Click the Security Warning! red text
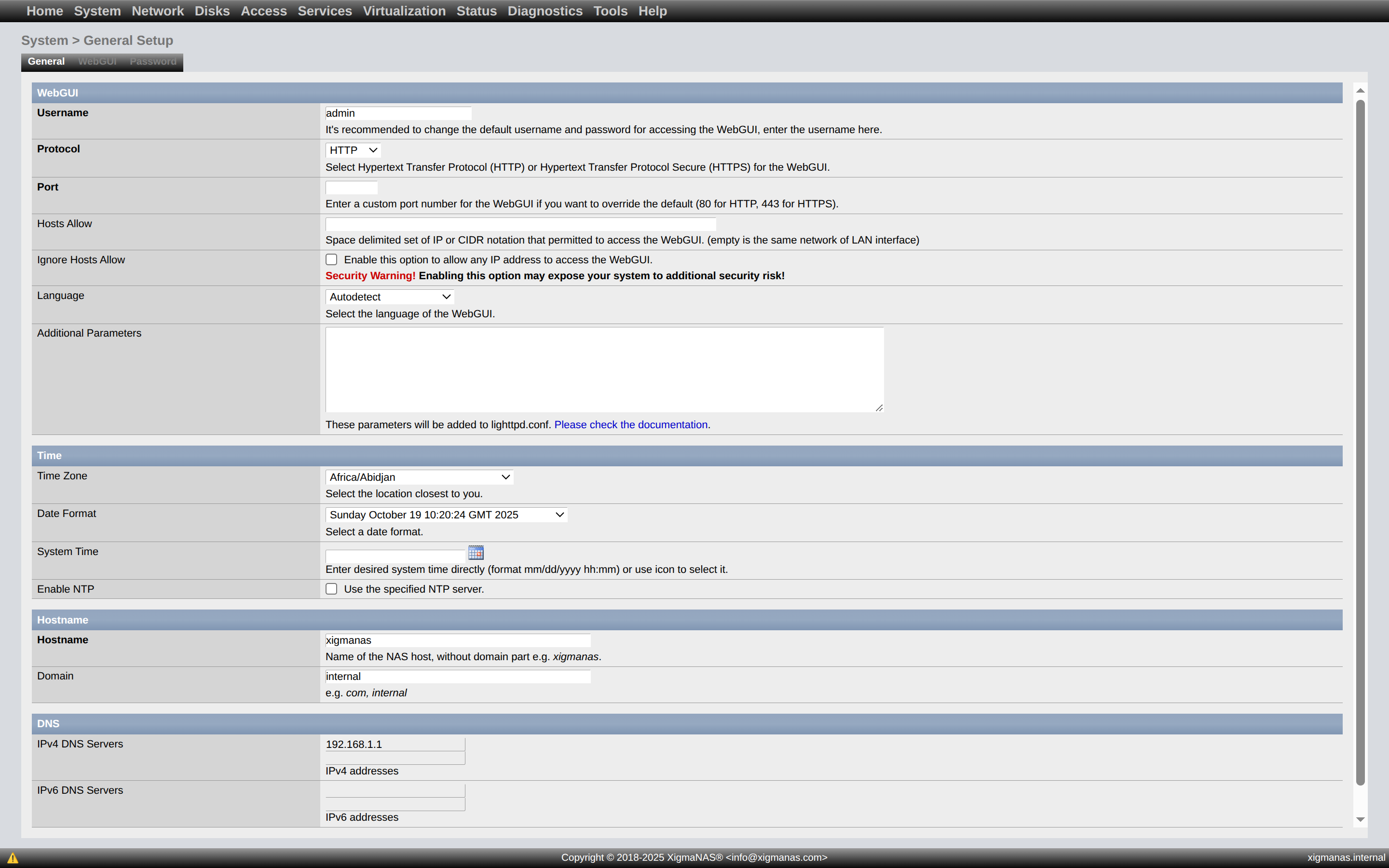1389x868 pixels. point(370,275)
